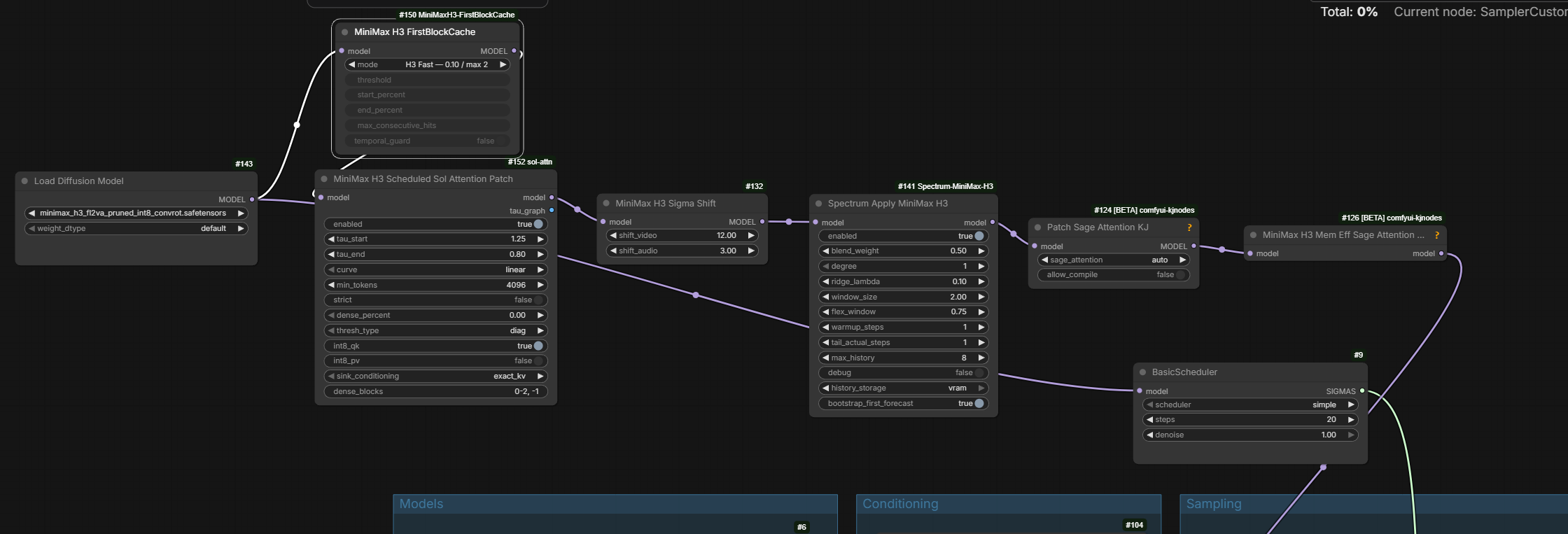Decrease blend_weight with left arrow
The image size is (1568, 534).
click(x=825, y=251)
